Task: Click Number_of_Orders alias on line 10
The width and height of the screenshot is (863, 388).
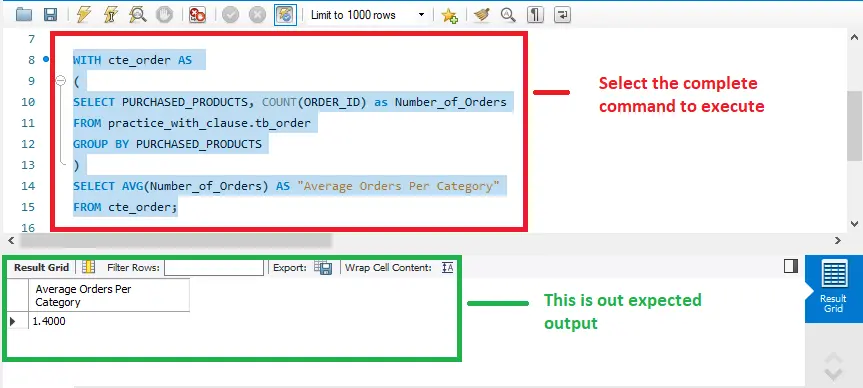Action: pos(450,102)
